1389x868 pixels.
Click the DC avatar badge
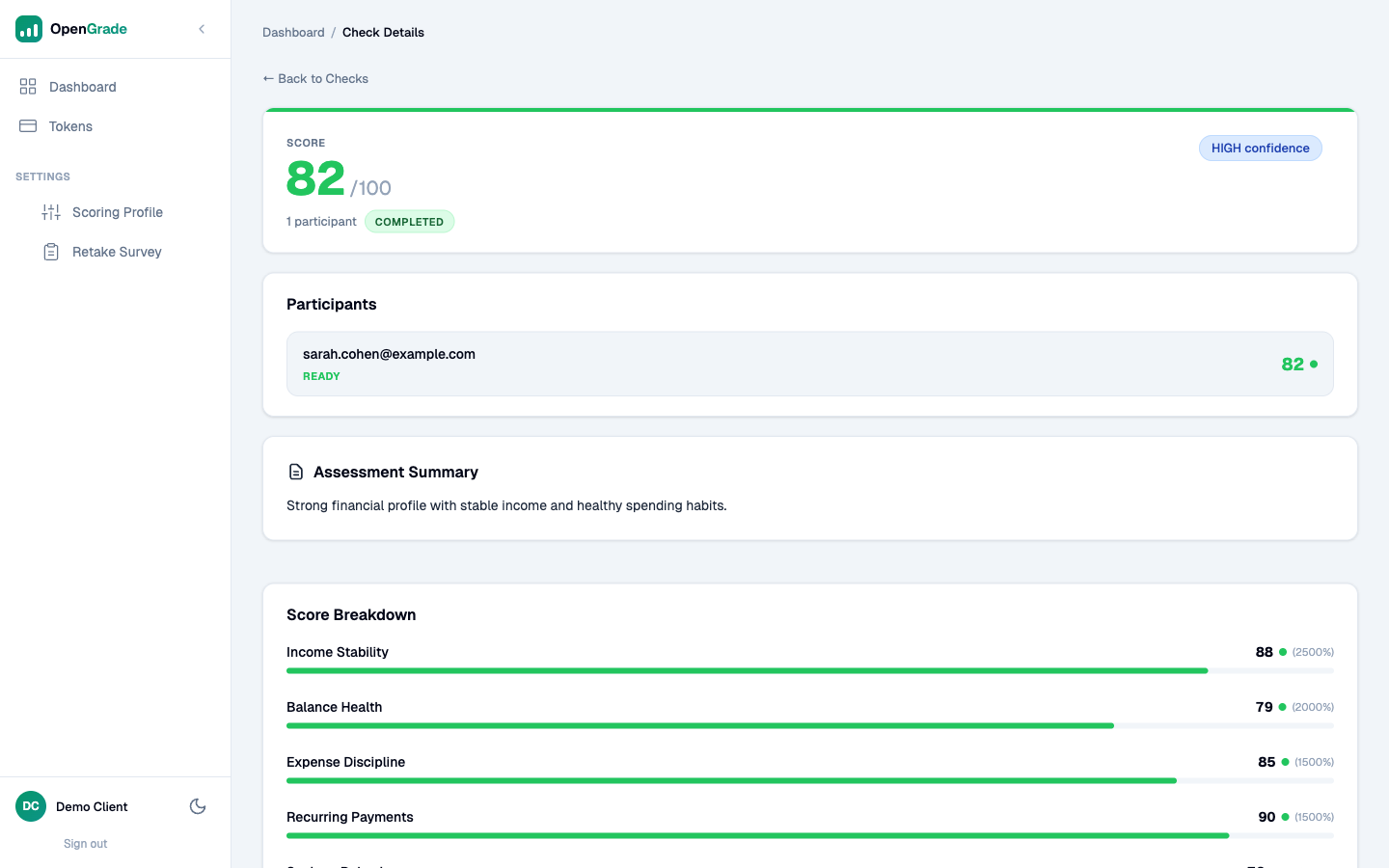coord(30,806)
